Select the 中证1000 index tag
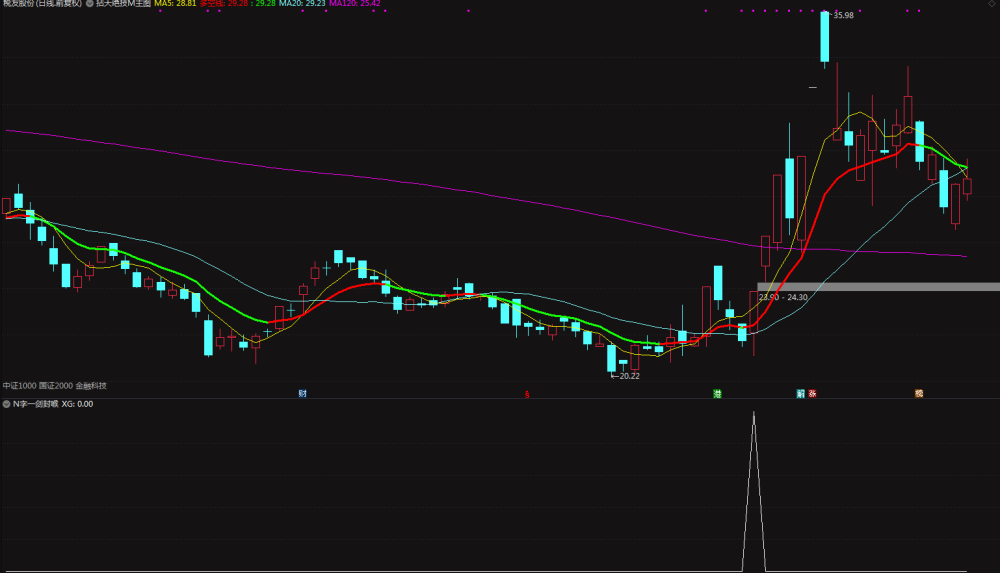 [x=19, y=385]
